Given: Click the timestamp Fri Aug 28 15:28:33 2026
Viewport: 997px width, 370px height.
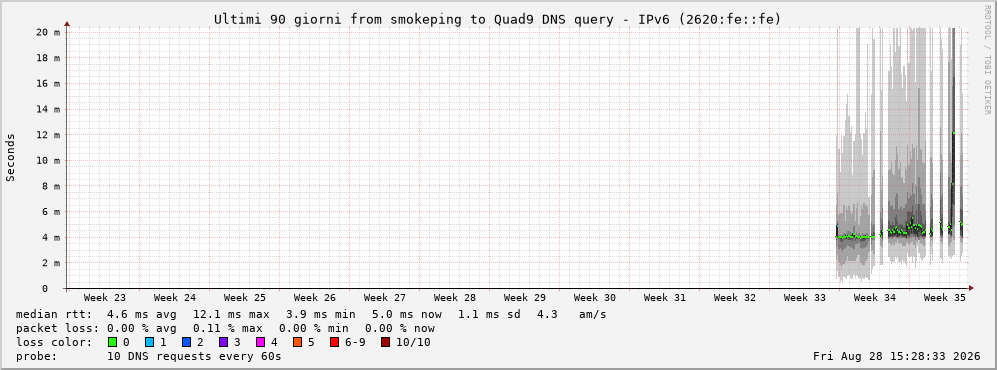Looking at the screenshot, I should click(897, 356).
